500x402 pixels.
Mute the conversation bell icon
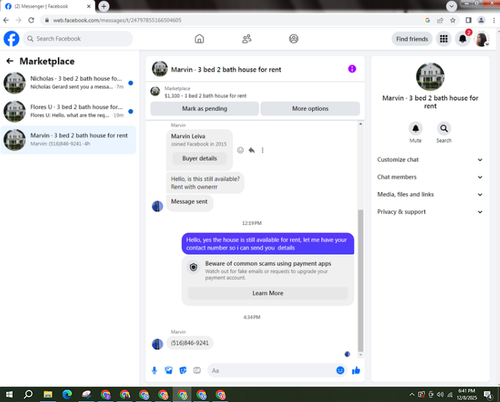pyautogui.click(x=416, y=128)
